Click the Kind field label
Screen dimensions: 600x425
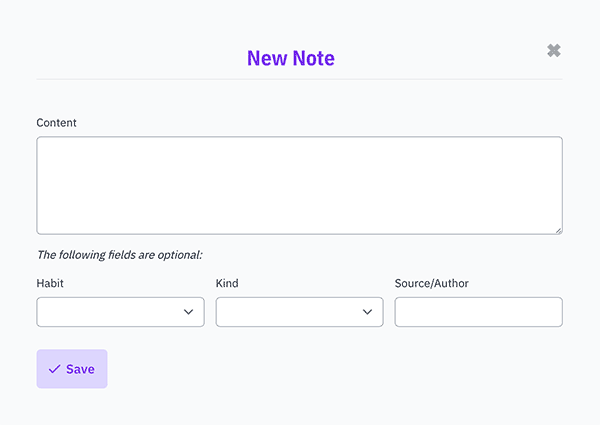click(227, 283)
